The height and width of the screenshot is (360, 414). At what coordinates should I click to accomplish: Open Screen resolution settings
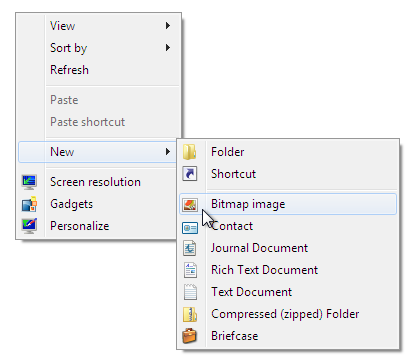[x=98, y=182]
